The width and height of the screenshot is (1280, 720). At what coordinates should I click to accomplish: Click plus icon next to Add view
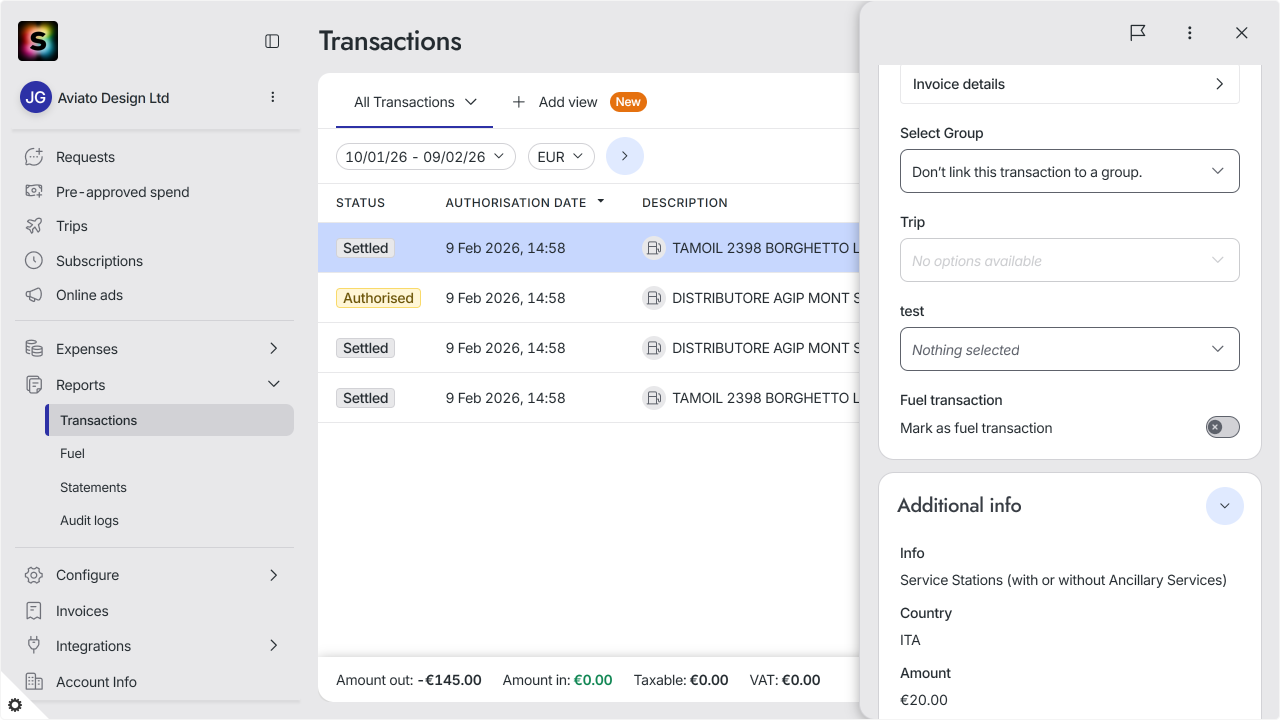[x=519, y=102]
